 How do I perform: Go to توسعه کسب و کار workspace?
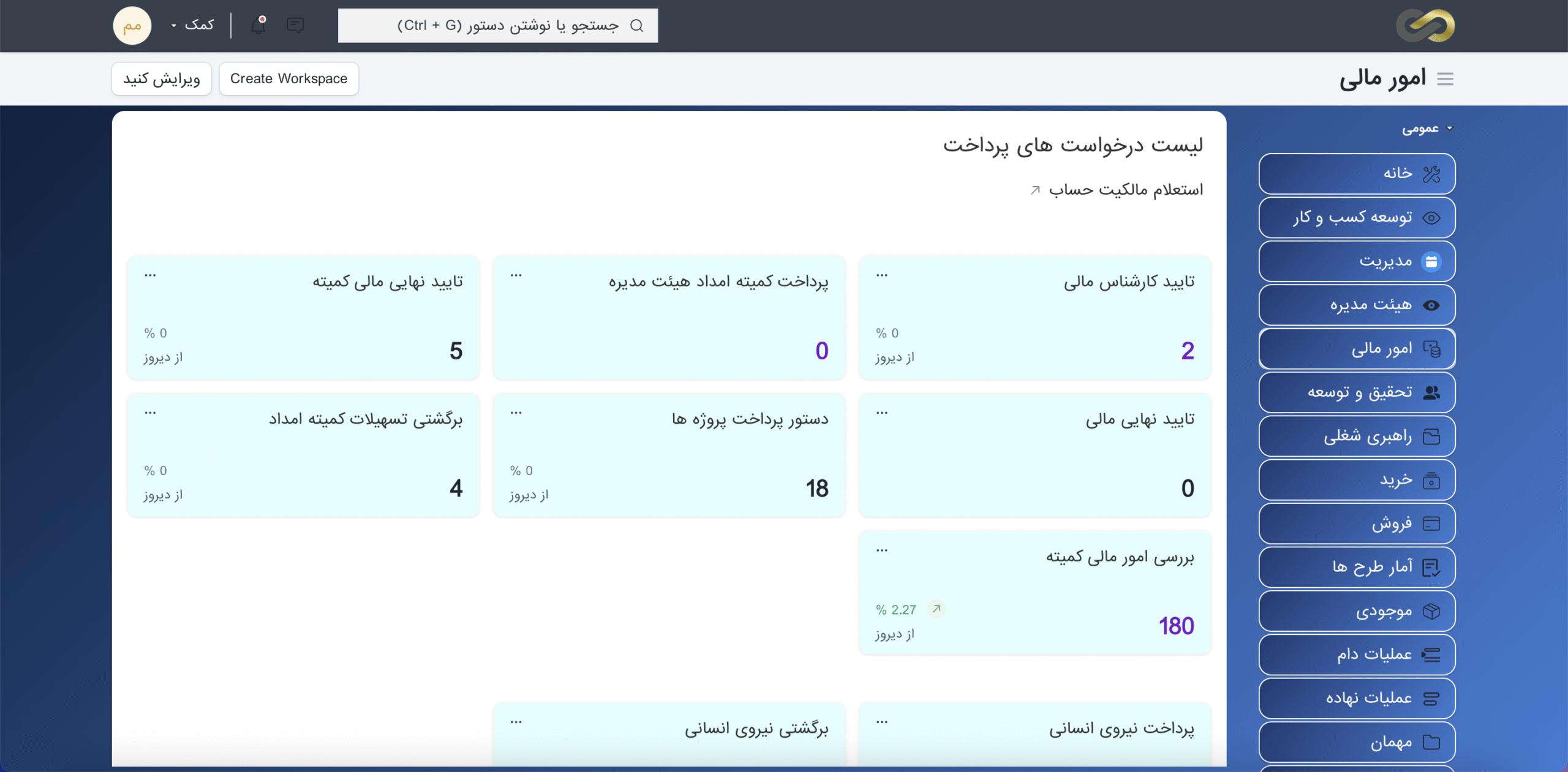click(x=1357, y=218)
